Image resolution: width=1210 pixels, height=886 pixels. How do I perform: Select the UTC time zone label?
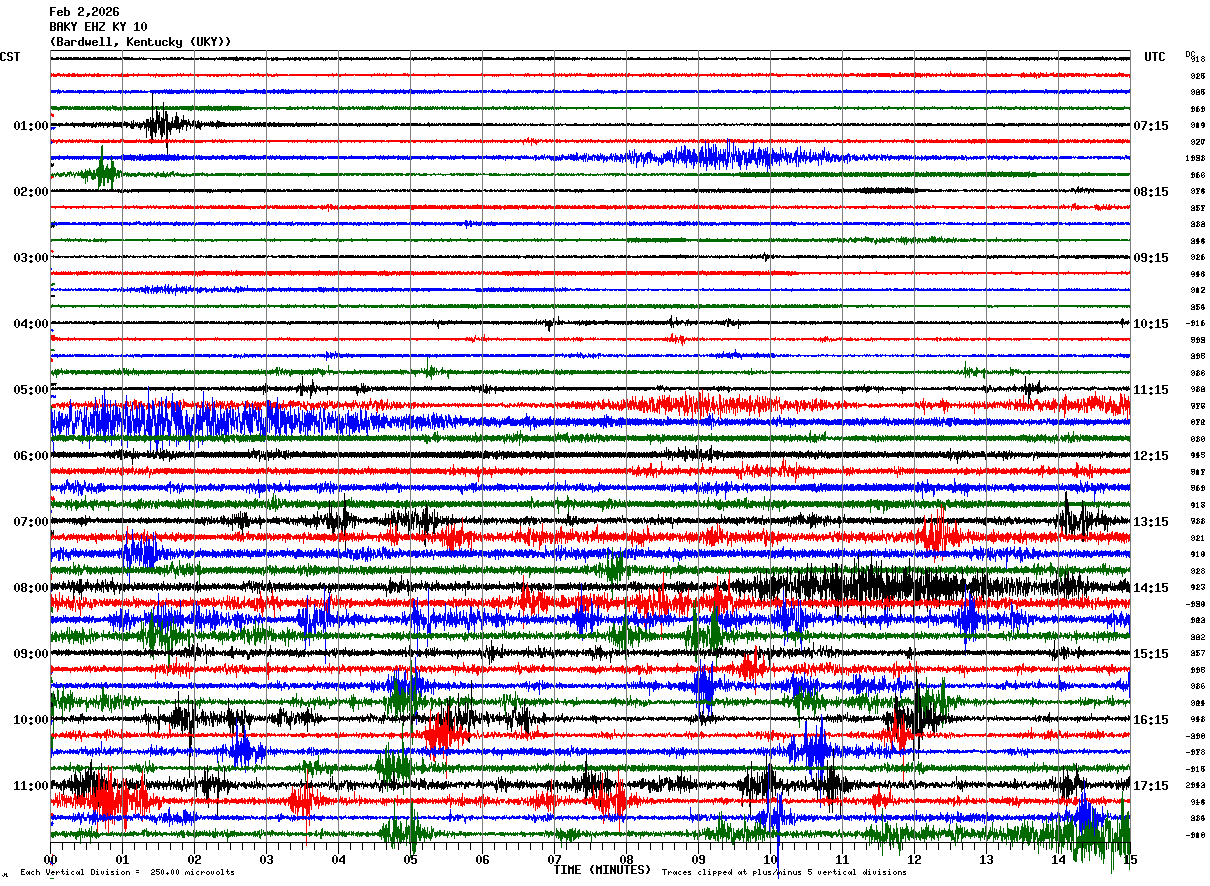click(1155, 57)
